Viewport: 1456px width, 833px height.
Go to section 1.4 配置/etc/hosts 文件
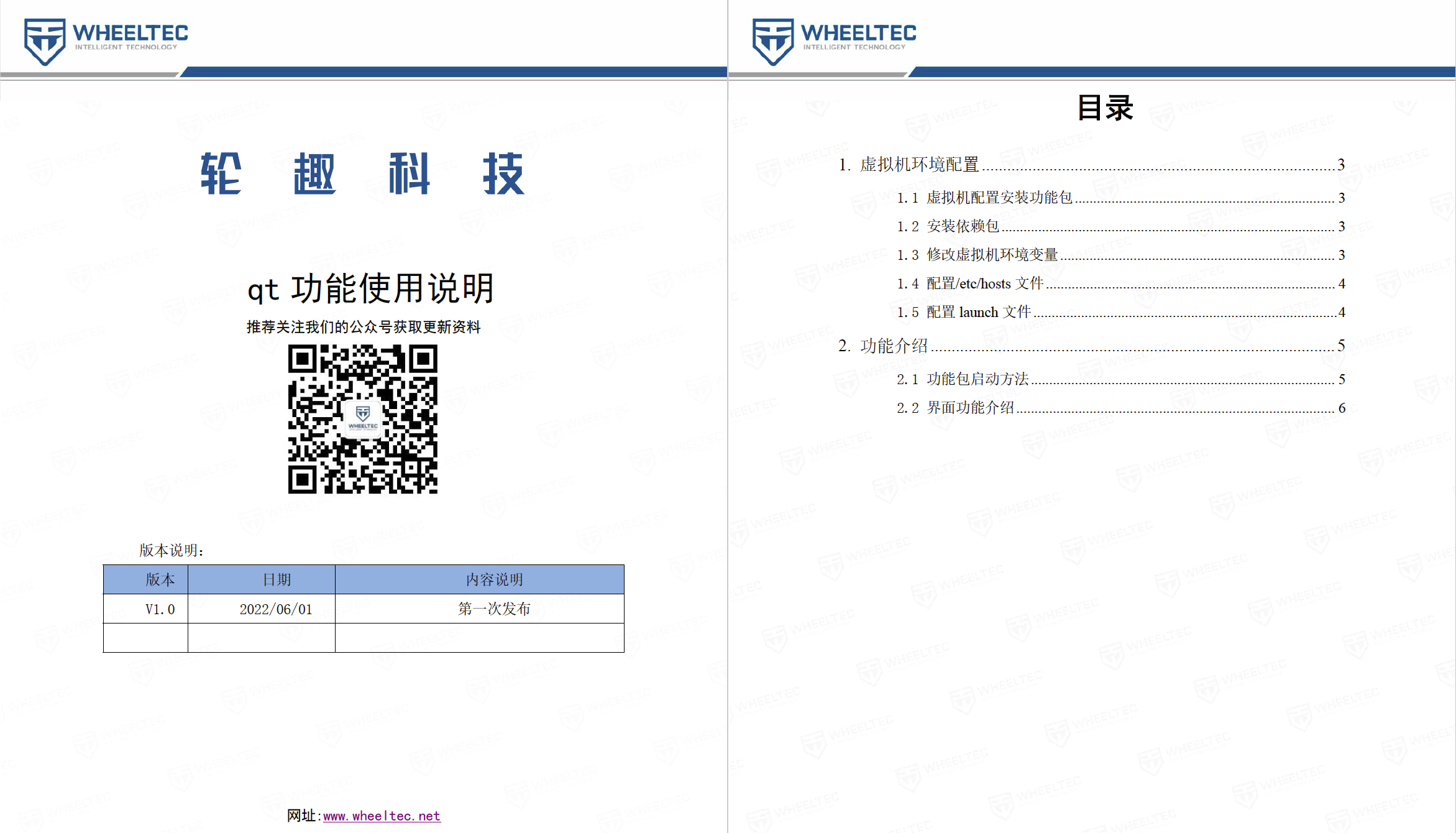click(1121, 283)
